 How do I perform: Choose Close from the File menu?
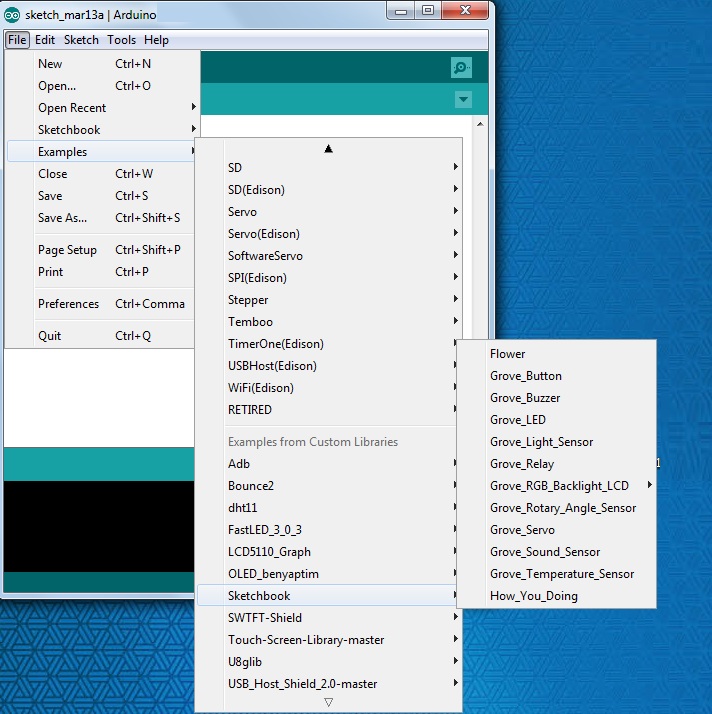click(x=101, y=173)
